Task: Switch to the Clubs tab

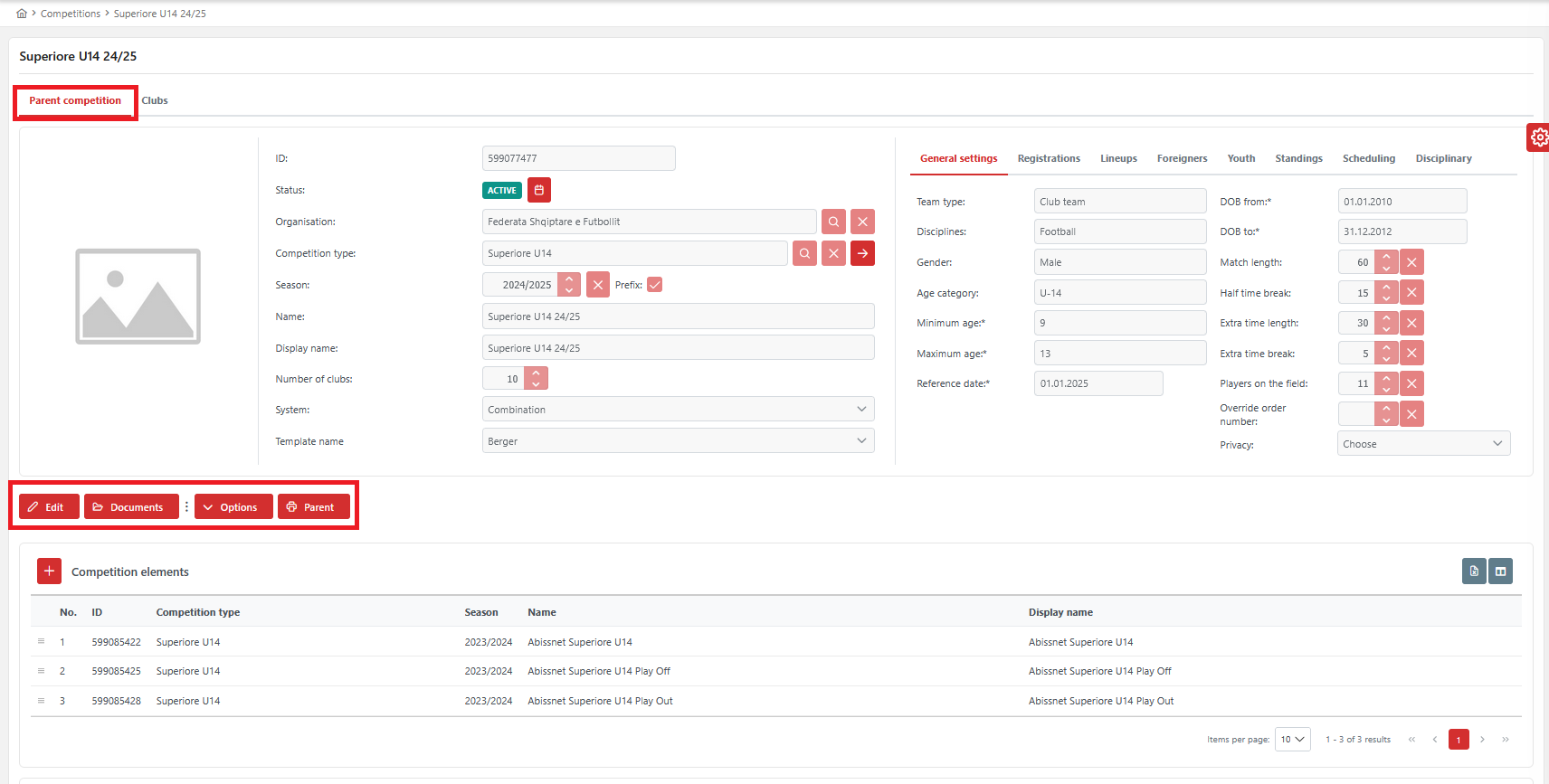Action: click(155, 100)
